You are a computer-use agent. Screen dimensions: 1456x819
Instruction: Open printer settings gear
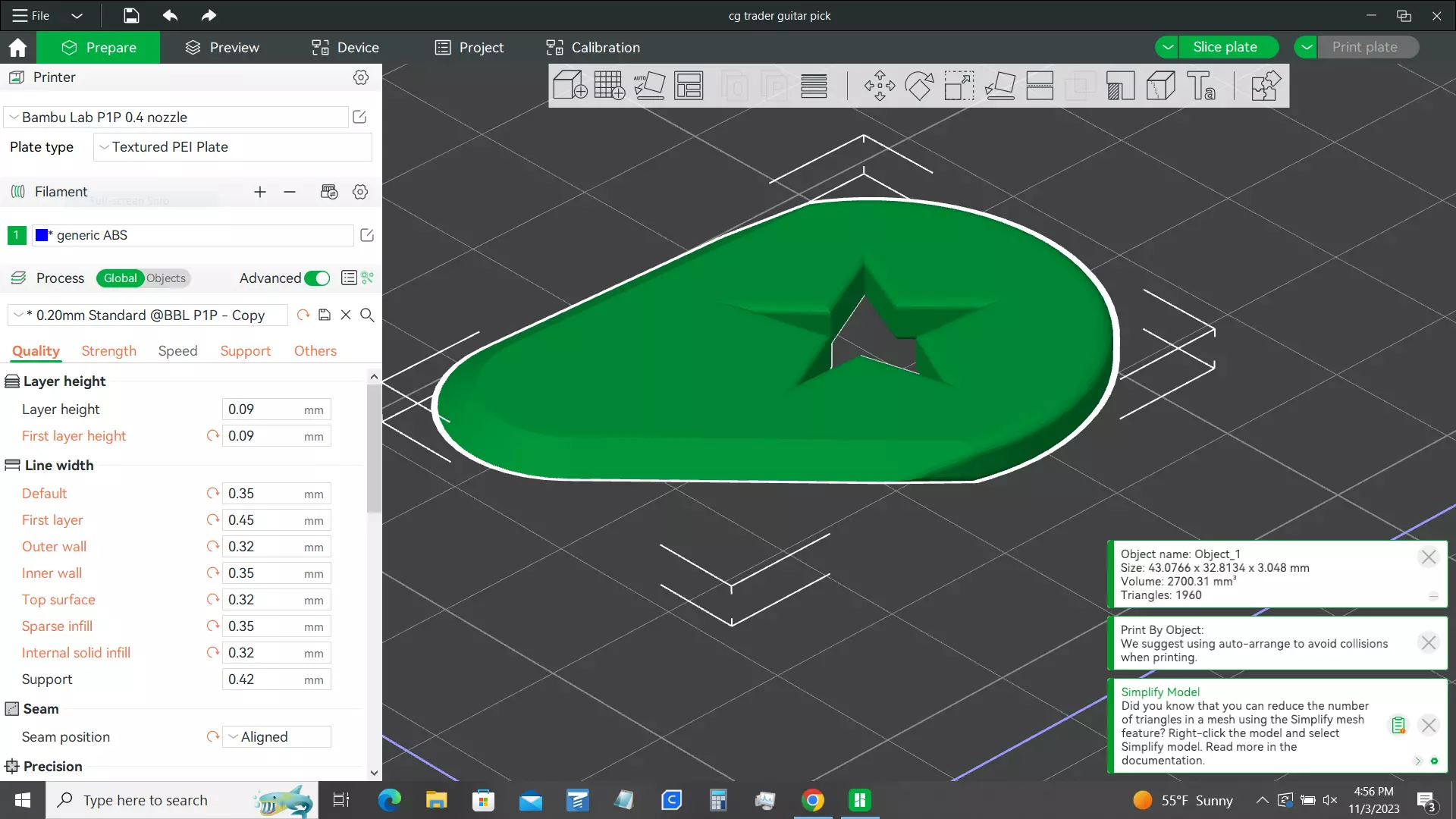click(x=361, y=77)
